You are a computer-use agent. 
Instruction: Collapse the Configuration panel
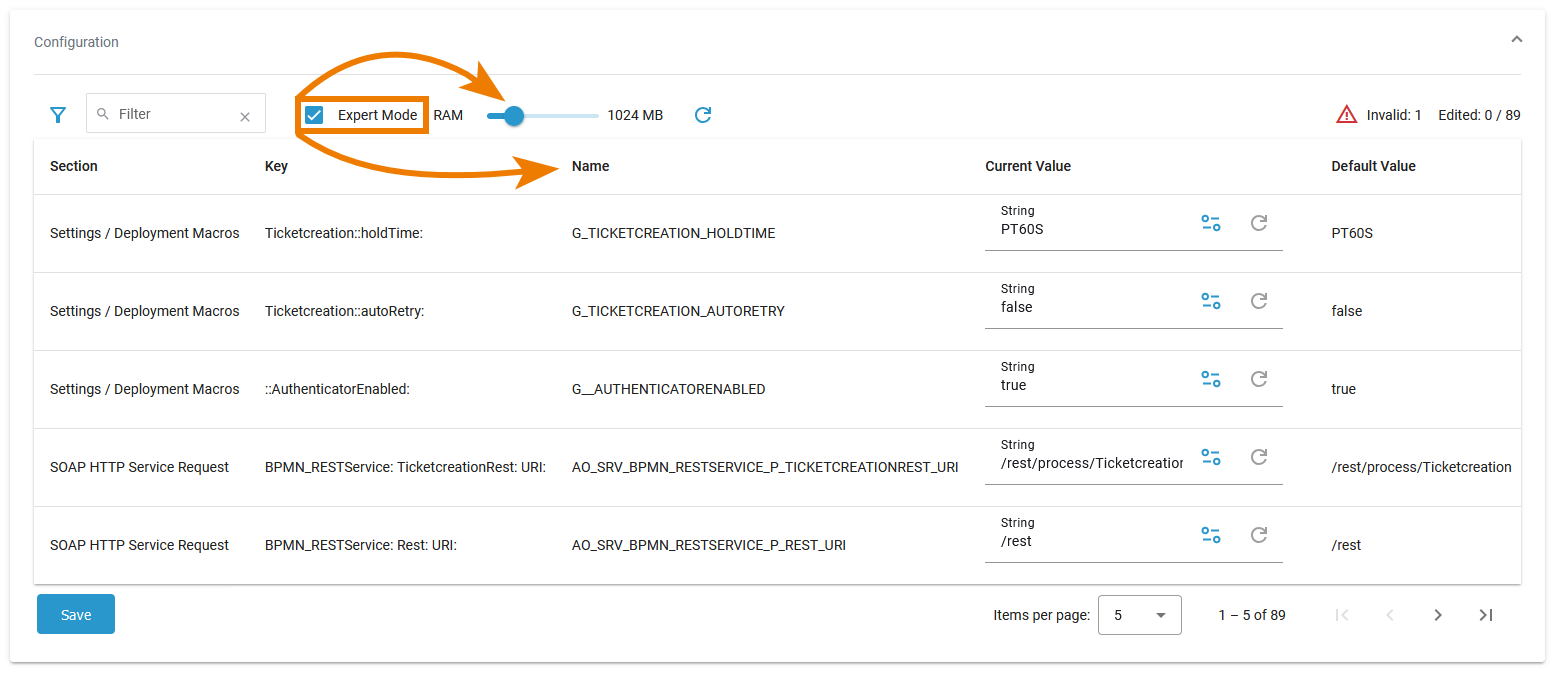click(1516, 40)
